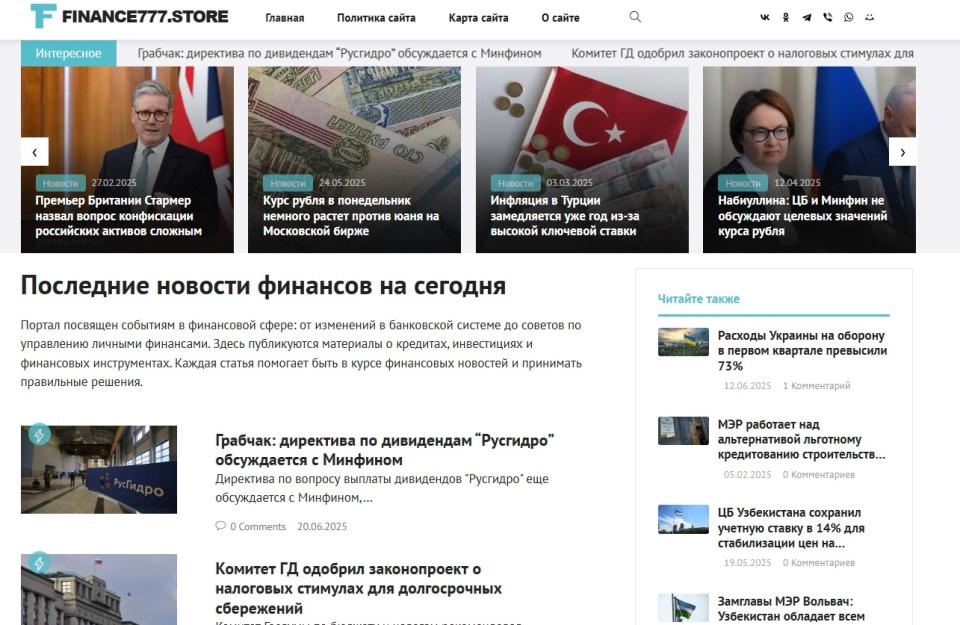Viewport: 960px width, 625px height.
Task: Open Набиуллина ЦБ и Минфин slide title
Action: click(802, 215)
